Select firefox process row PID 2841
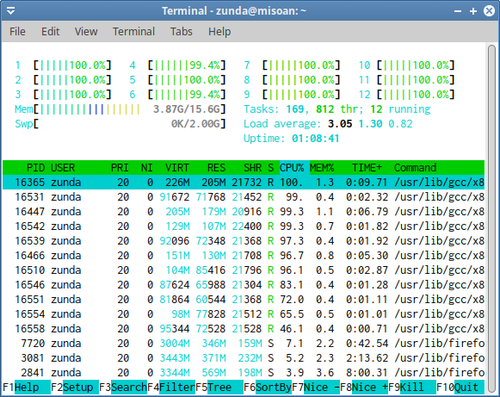The image size is (500, 397). [x=244, y=373]
